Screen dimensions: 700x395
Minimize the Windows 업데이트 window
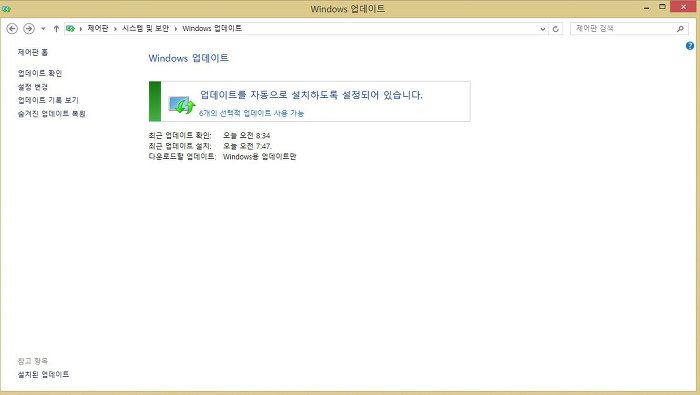[x=646, y=8]
